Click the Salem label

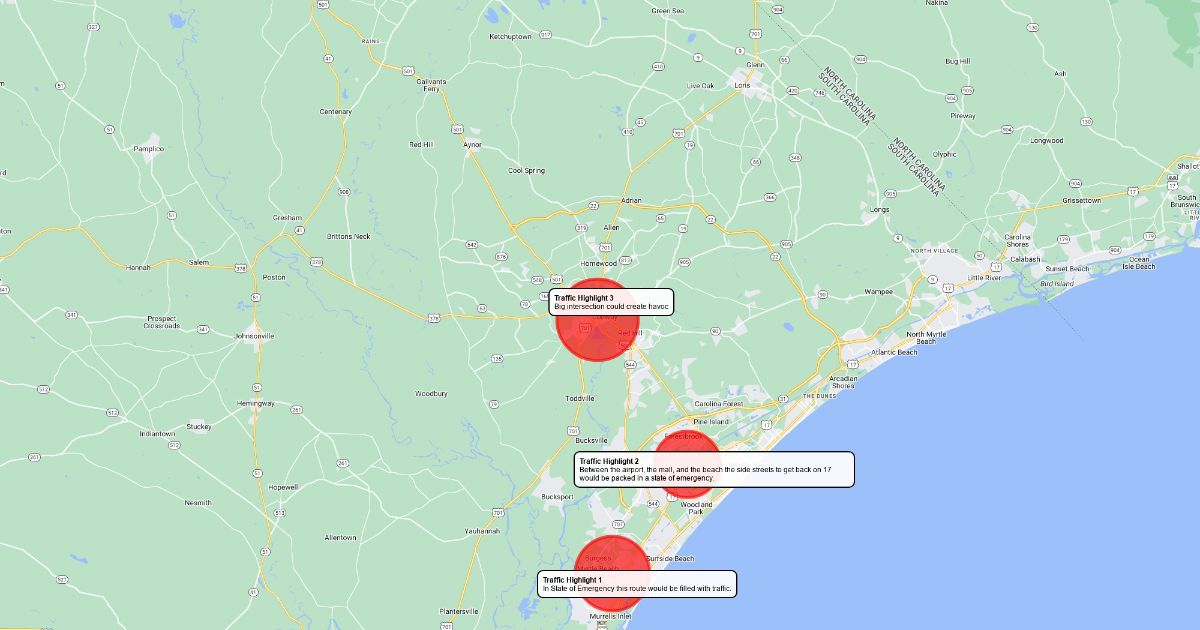pyautogui.click(x=200, y=262)
